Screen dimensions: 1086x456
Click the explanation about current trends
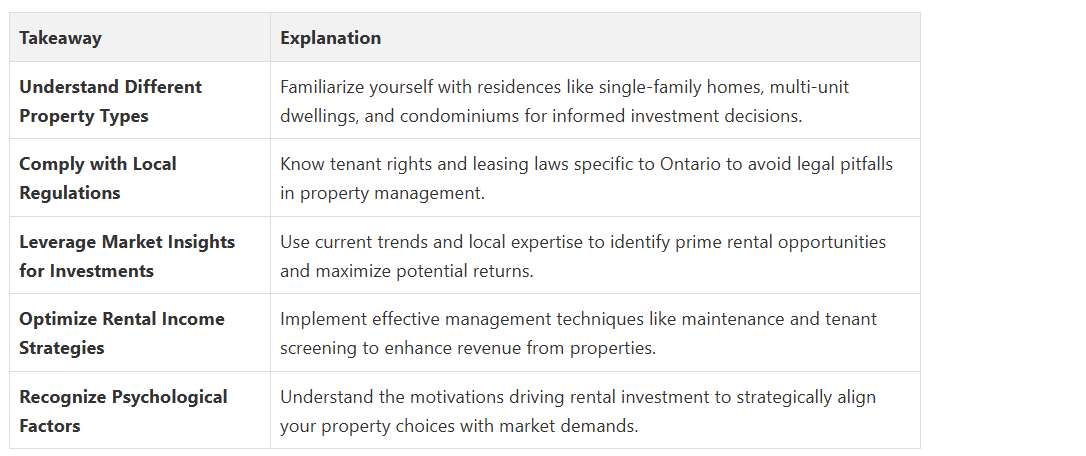(x=583, y=256)
